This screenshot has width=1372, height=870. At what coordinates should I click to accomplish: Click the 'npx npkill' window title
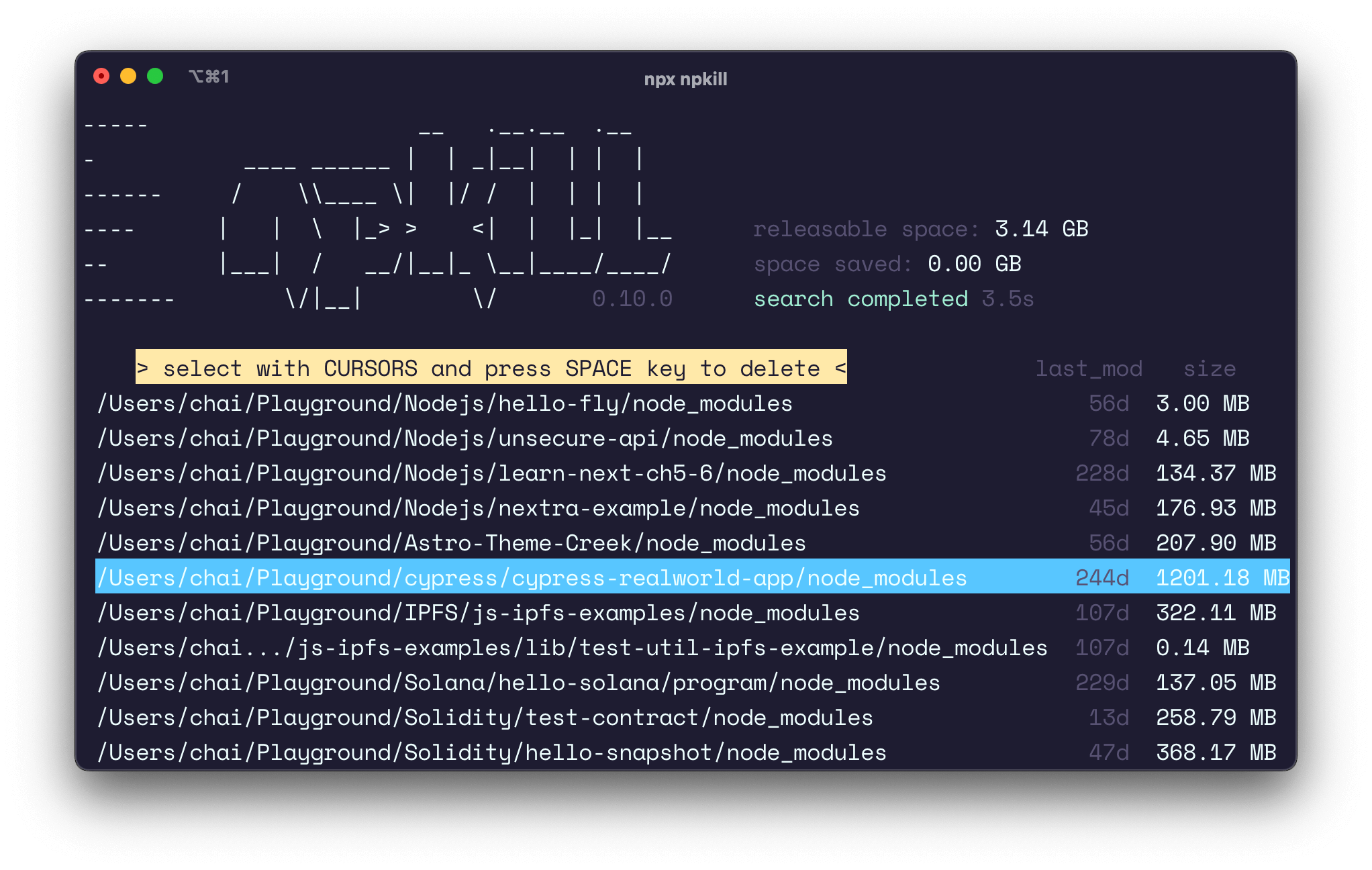point(685,79)
